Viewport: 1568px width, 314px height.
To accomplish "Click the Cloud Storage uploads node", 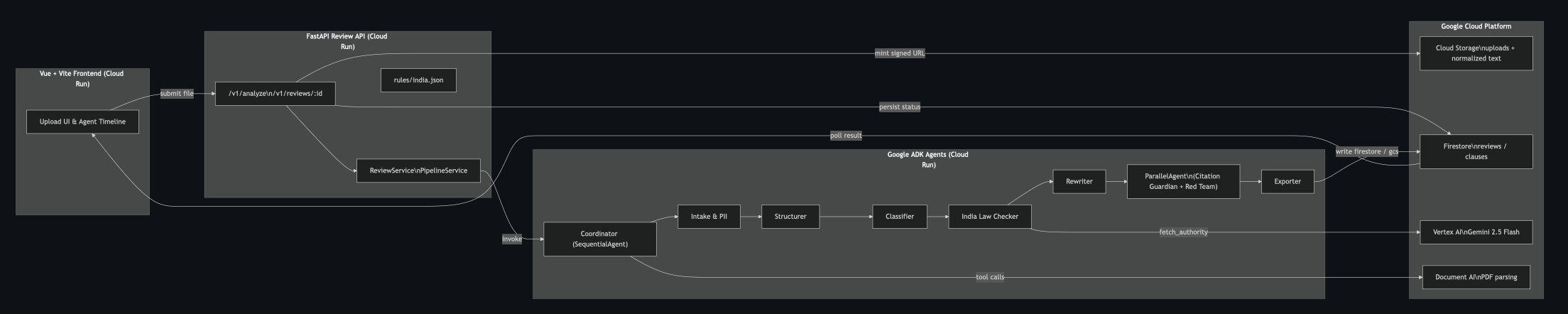I will pos(1476,53).
